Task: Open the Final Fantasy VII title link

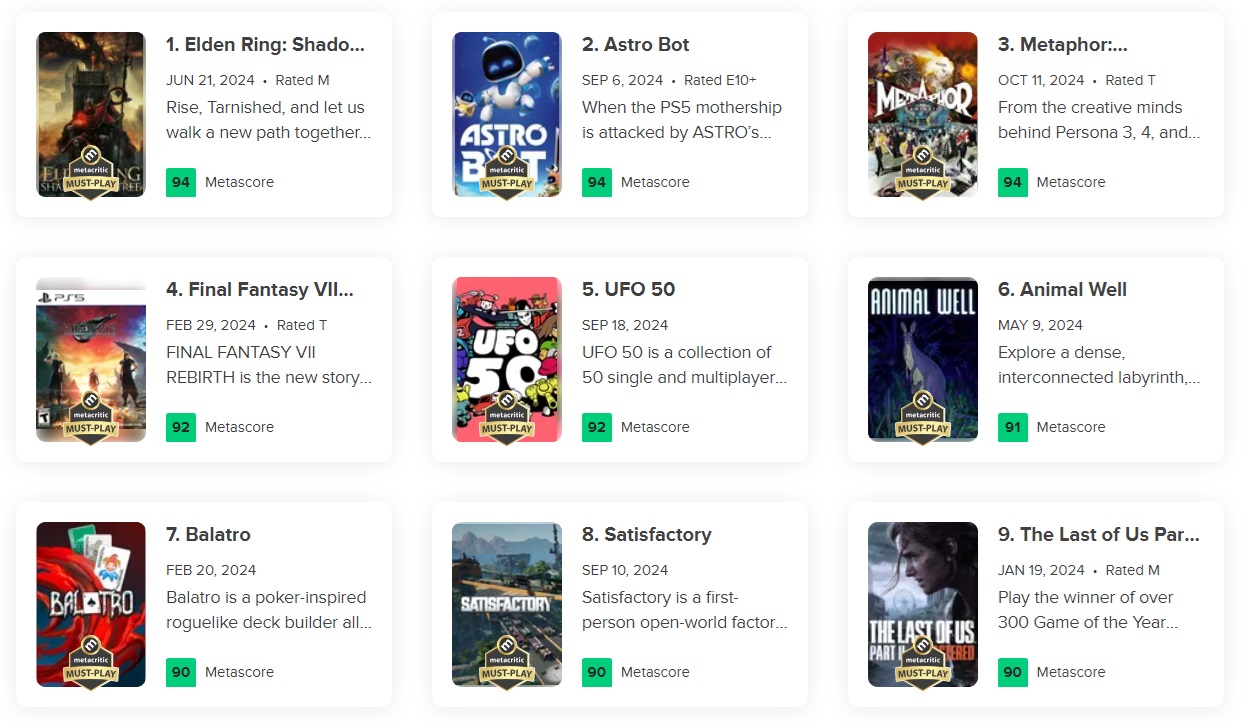Action: 259,290
